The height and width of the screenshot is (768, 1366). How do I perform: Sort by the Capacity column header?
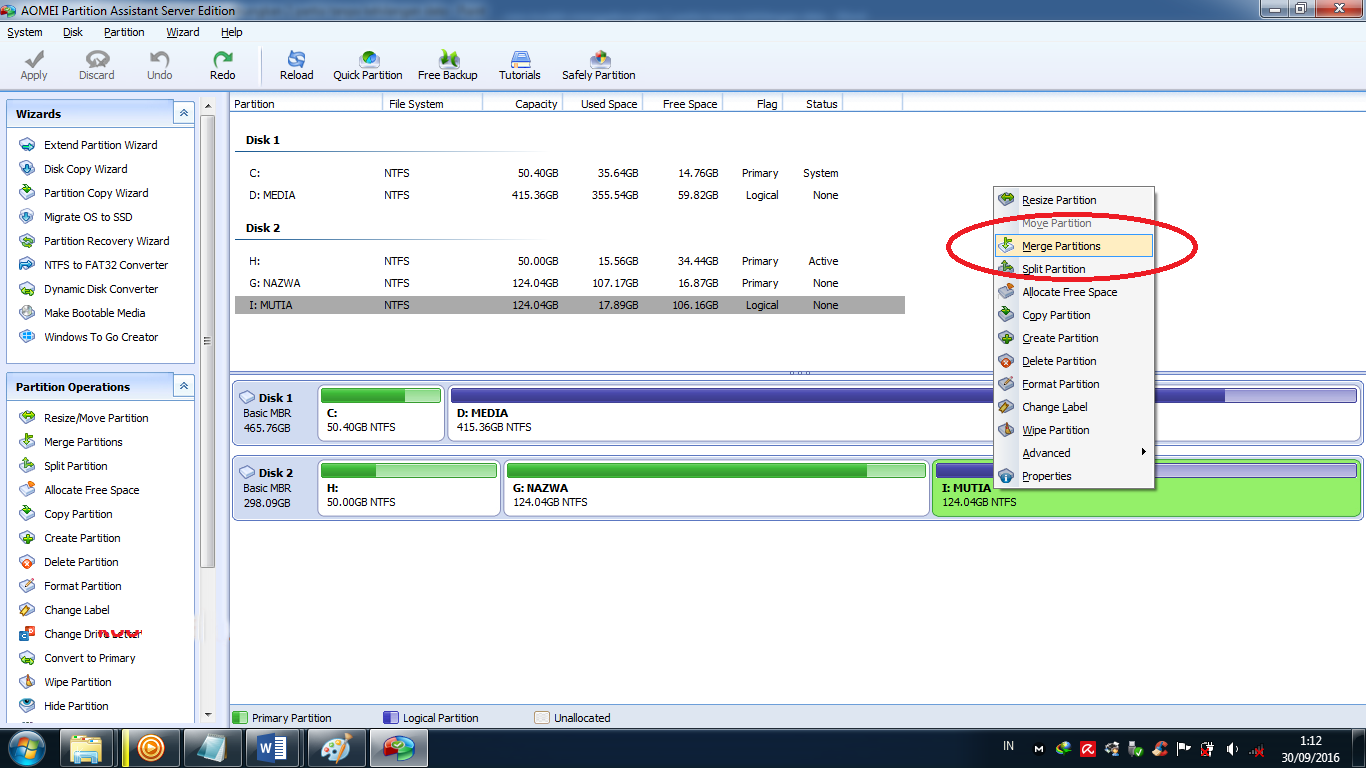click(522, 103)
